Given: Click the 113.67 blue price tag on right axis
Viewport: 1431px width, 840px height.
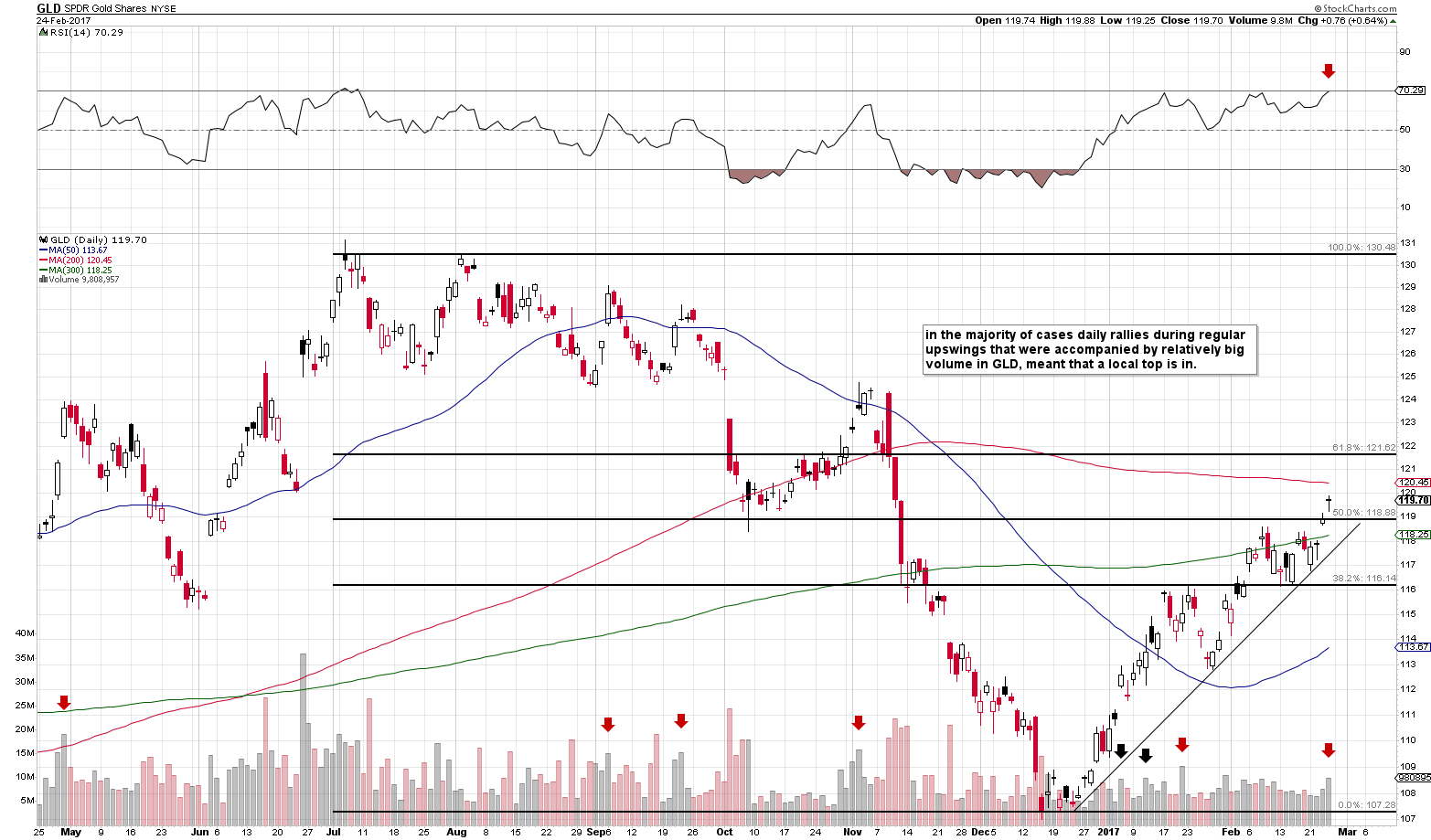Looking at the screenshot, I should point(1413,647).
